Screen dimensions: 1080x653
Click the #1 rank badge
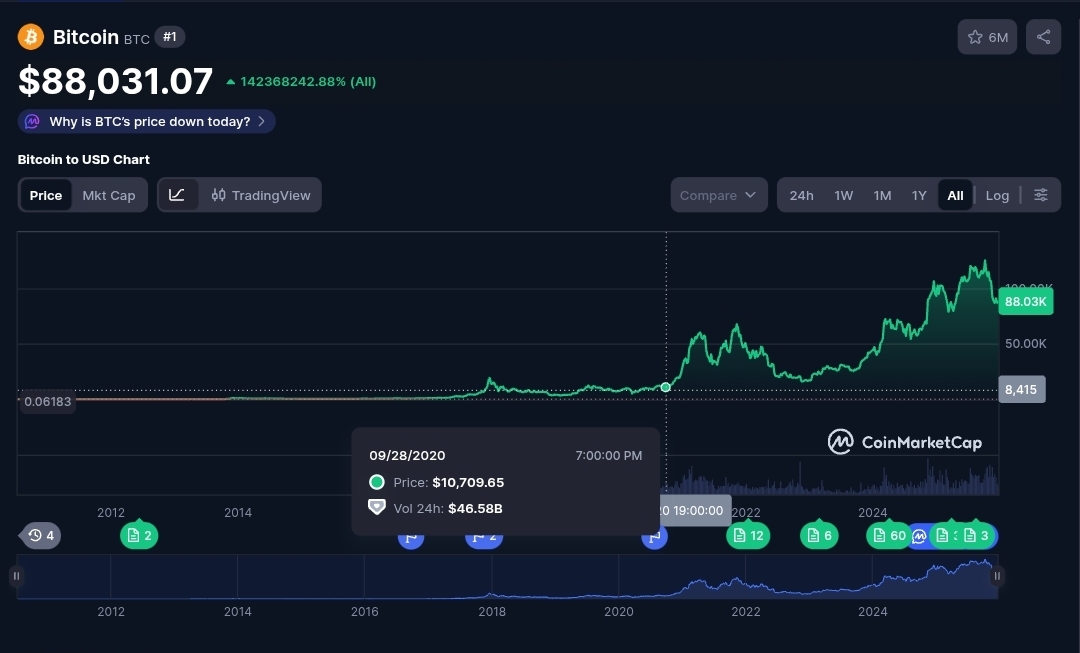169,37
